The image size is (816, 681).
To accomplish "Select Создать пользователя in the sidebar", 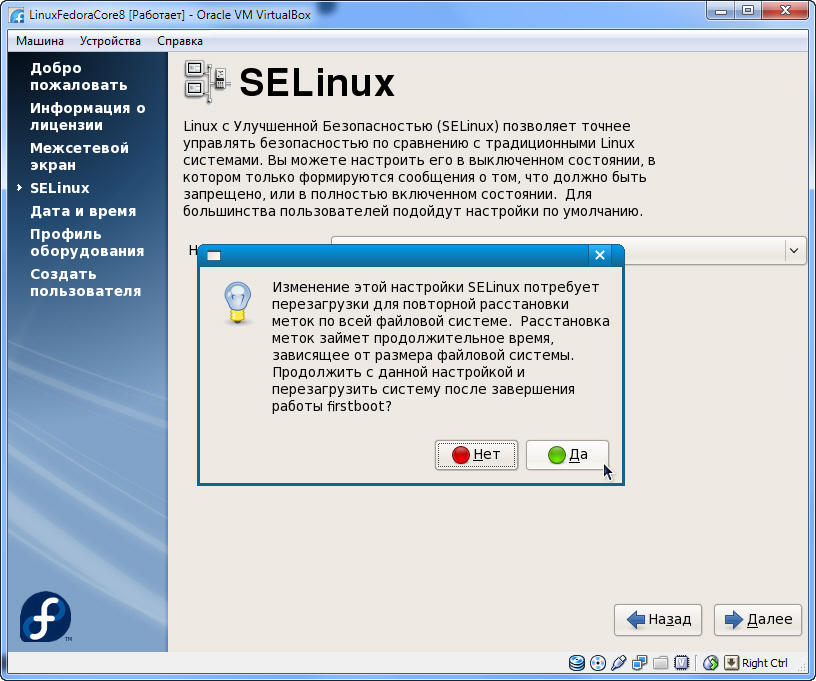I will tap(86, 282).
